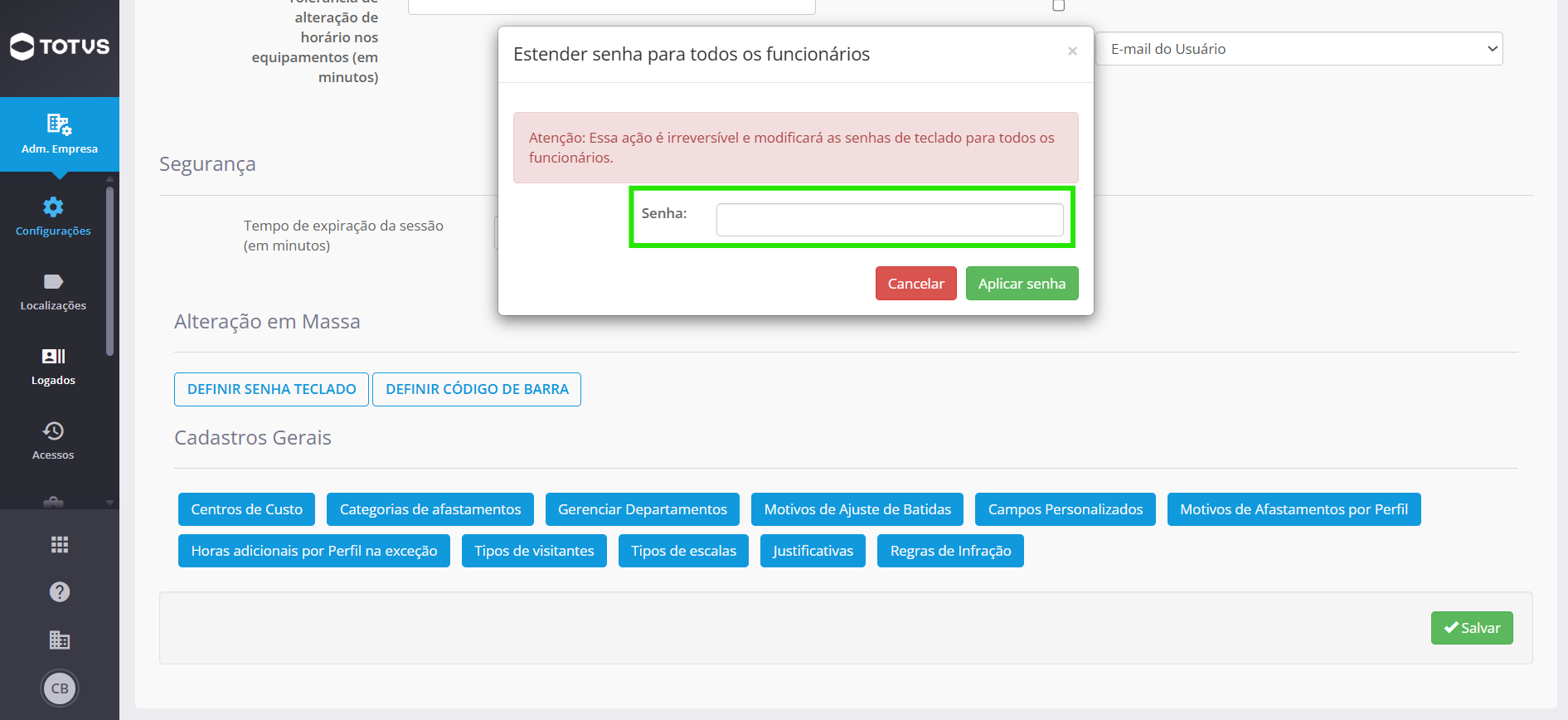Click the green Salvar button
Screen dimensions: 1568x720
click(x=1472, y=628)
